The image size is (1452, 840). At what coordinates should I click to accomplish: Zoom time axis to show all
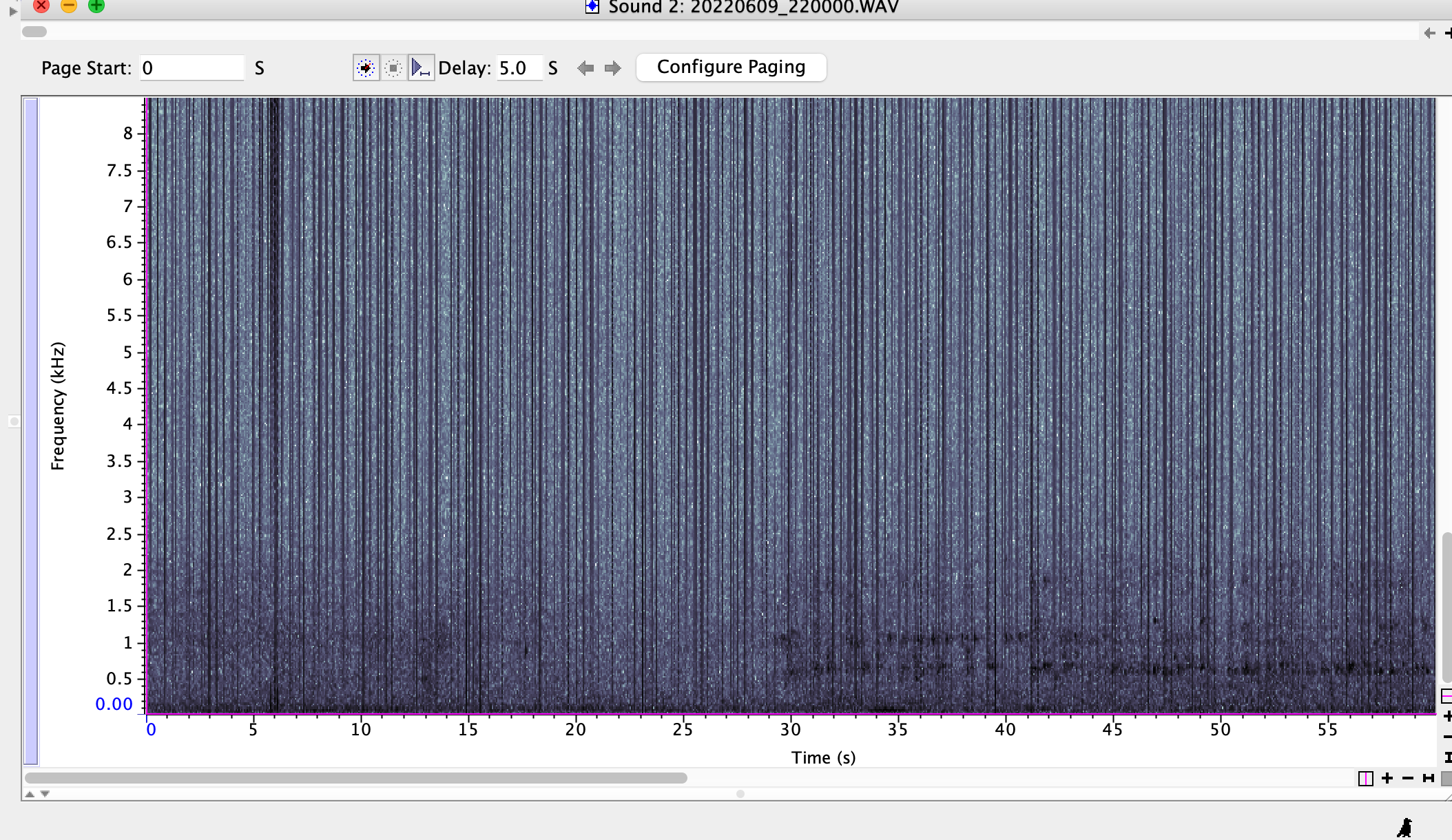(1429, 778)
